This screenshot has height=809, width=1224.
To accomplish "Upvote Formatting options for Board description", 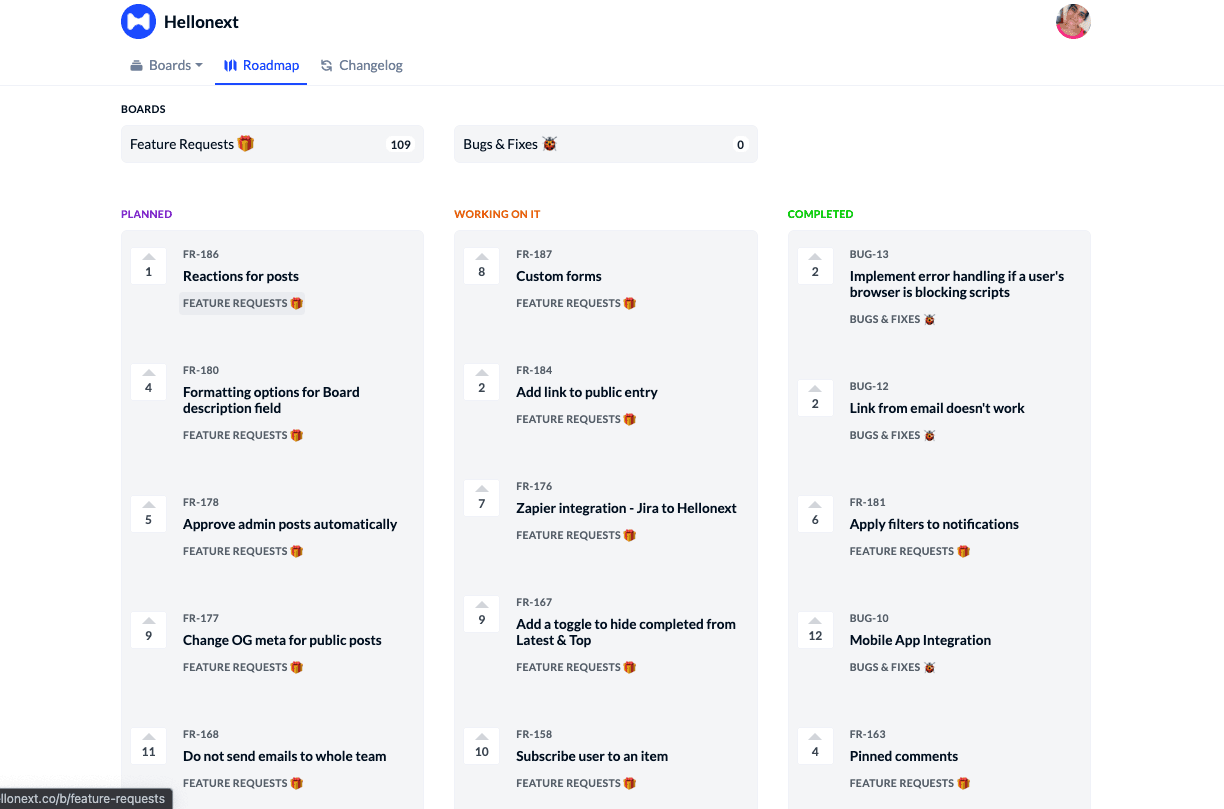I will 149,382.
